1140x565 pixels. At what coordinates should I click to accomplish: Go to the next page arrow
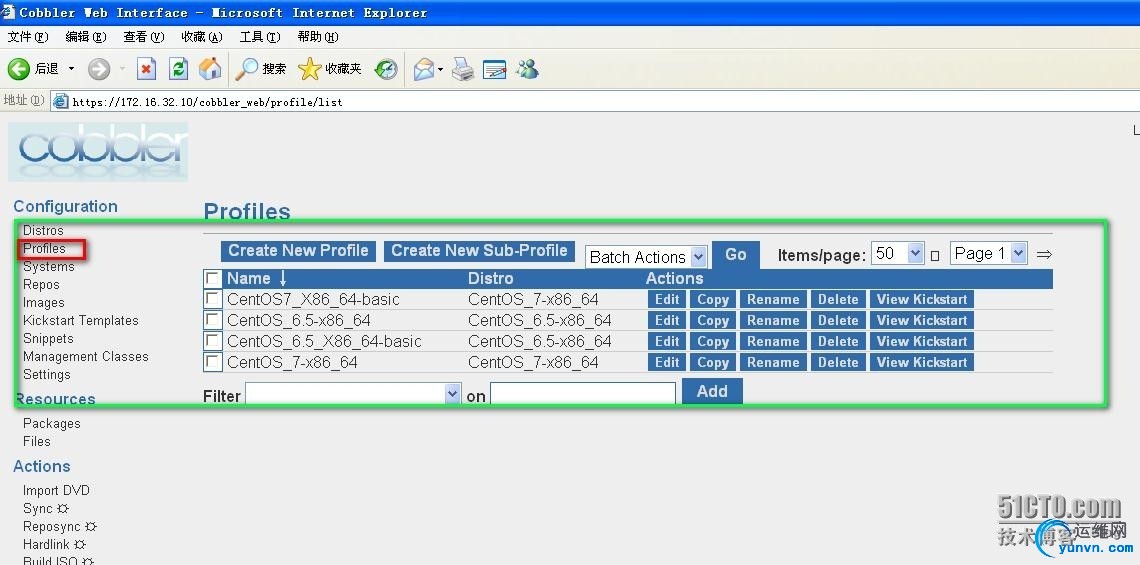(x=1044, y=255)
